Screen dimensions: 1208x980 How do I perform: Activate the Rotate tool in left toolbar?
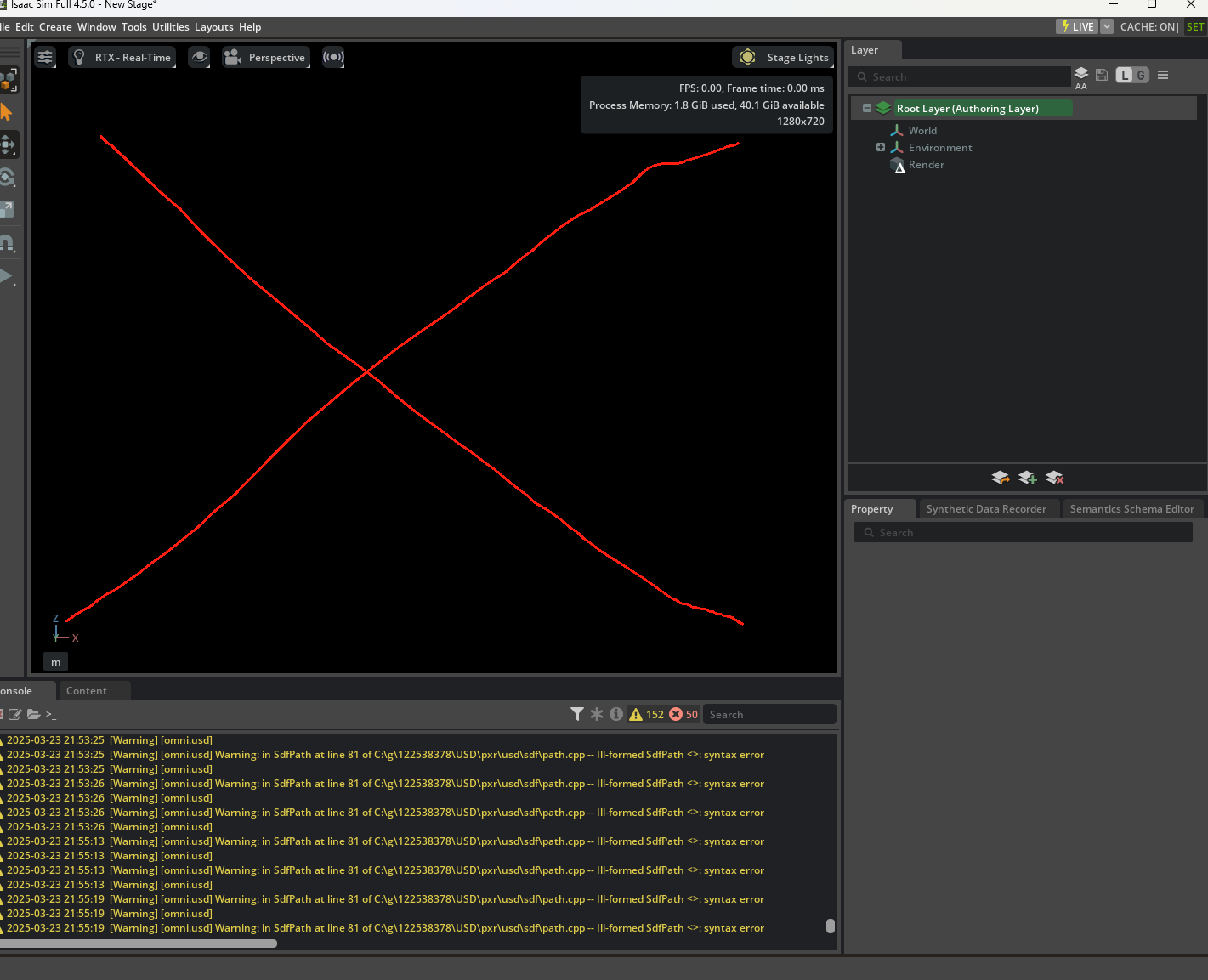coord(7,177)
